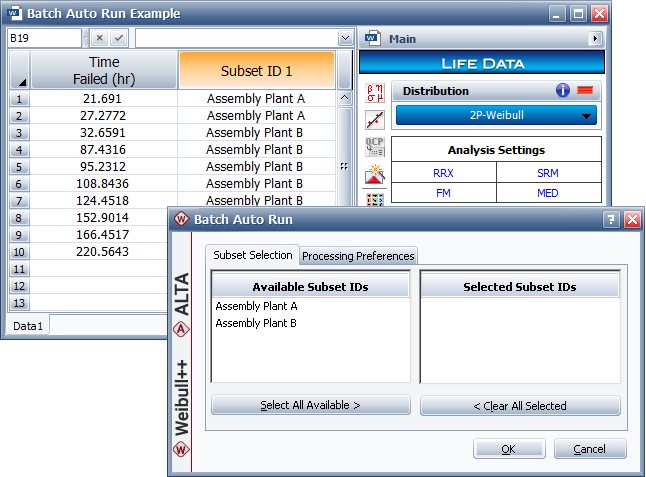
Task: Click the help question mark in Batch Auto Run
Action: click(611, 220)
